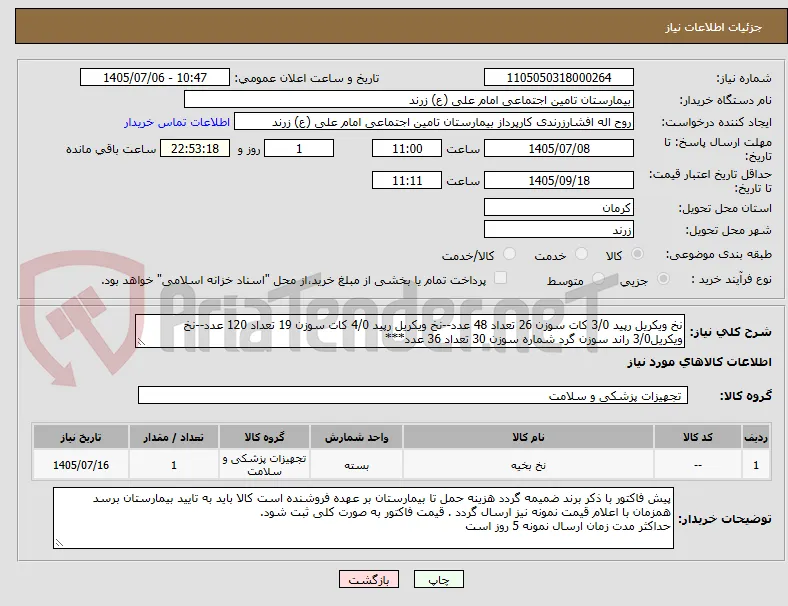Click the شرح کلی نیاز label
This screenshot has height=606, width=788.
pyautogui.click(x=730, y=332)
